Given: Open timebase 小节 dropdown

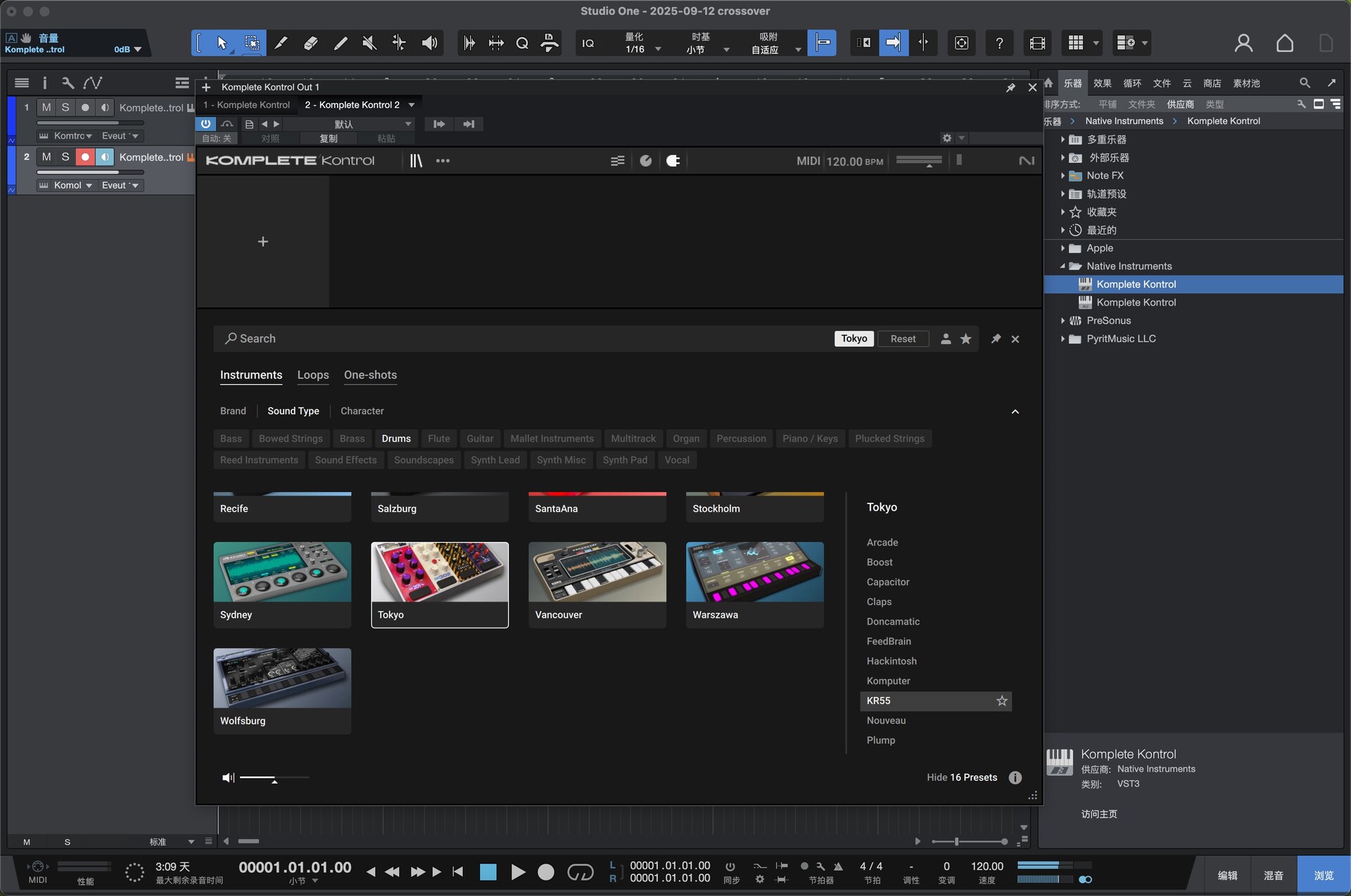Looking at the screenshot, I should pyautogui.click(x=707, y=49).
